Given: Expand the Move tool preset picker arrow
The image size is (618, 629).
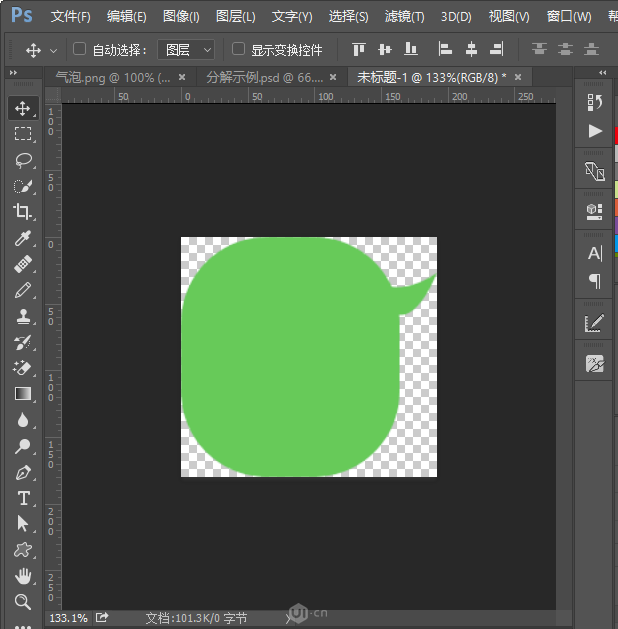Looking at the screenshot, I should [53, 51].
